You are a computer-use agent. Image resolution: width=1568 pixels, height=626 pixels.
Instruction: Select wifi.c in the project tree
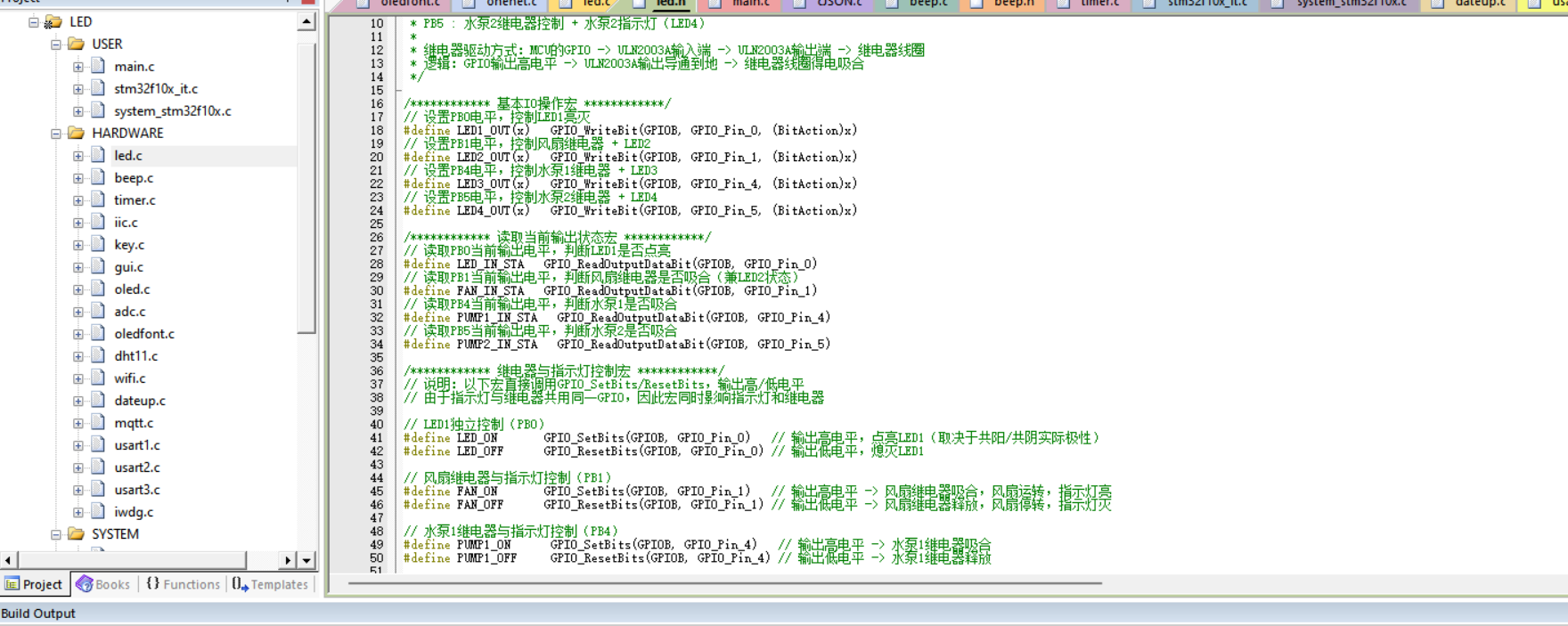pyautogui.click(x=129, y=378)
